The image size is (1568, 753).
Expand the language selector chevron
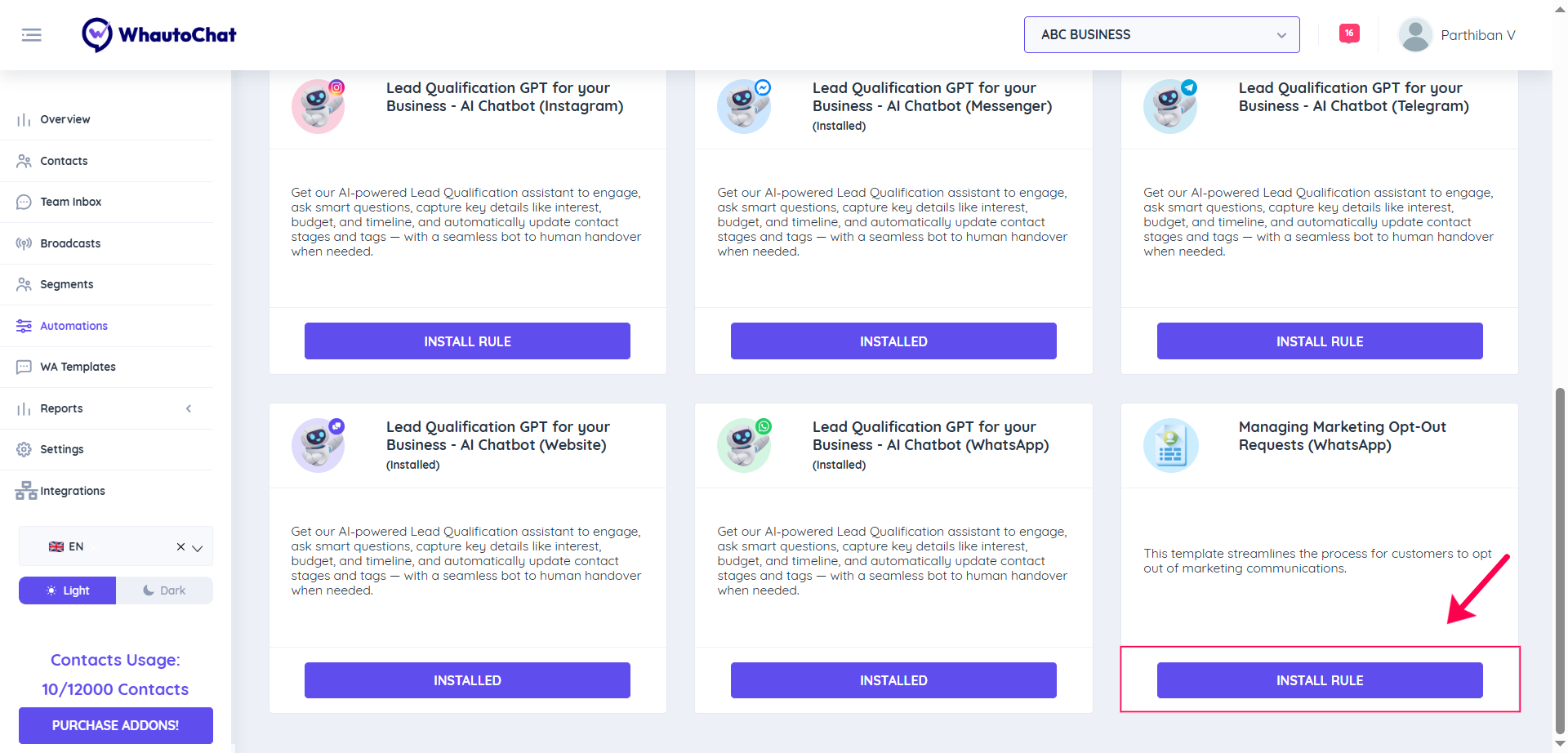pos(198,547)
